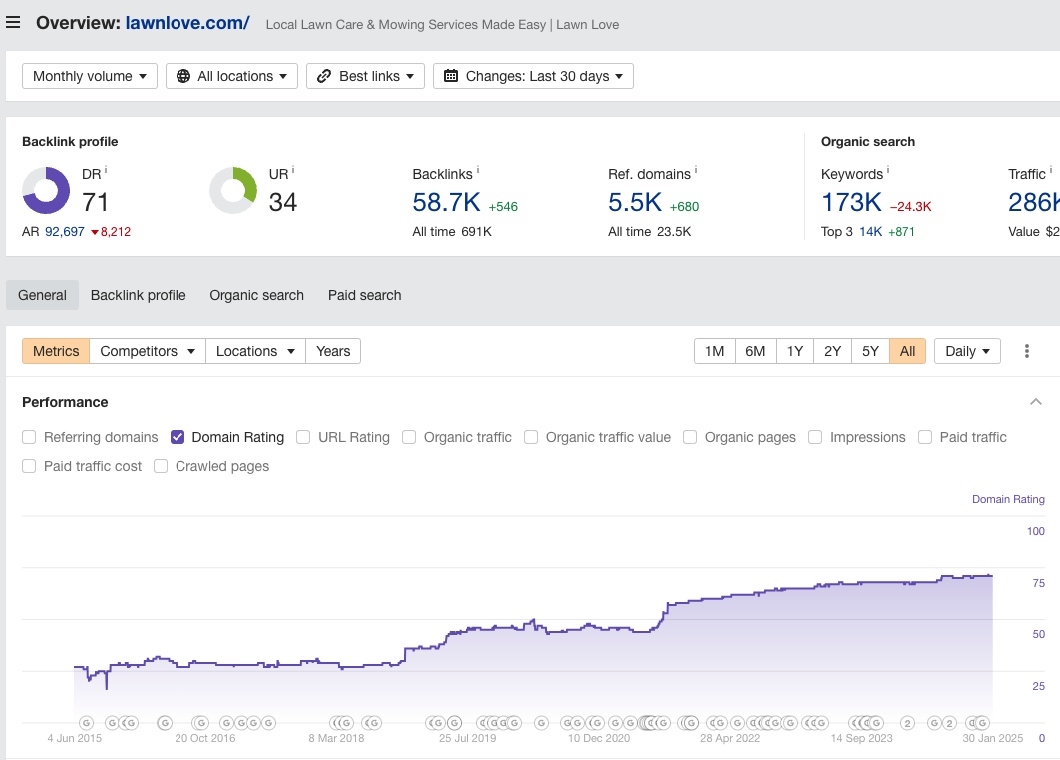Click the three-dot chart options icon

pos(1027,351)
